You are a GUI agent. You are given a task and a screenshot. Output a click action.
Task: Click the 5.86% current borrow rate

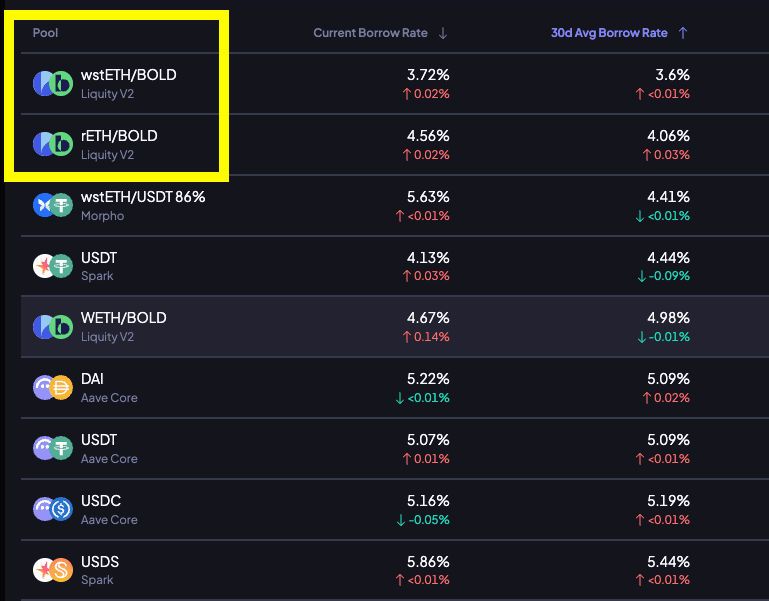coord(428,561)
